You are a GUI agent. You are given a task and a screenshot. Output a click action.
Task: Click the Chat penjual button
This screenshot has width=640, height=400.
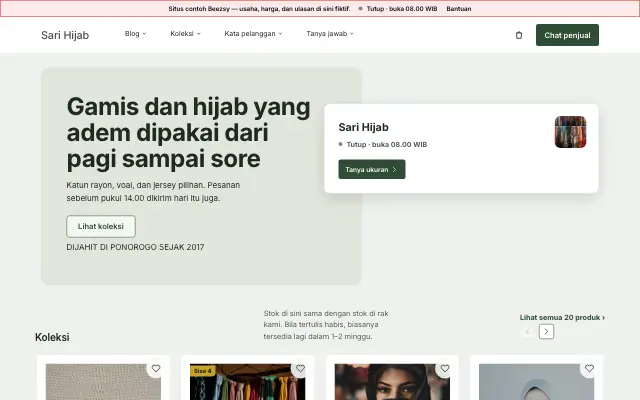click(x=567, y=35)
